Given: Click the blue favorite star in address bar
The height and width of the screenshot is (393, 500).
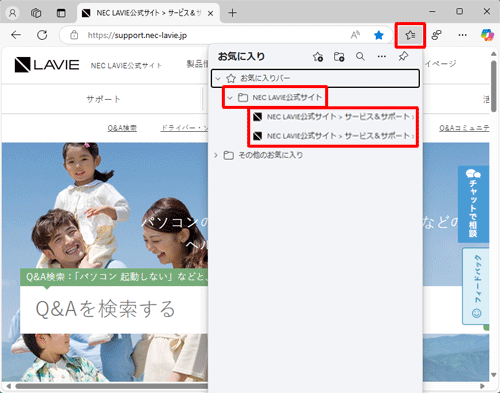Looking at the screenshot, I should [x=379, y=35].
